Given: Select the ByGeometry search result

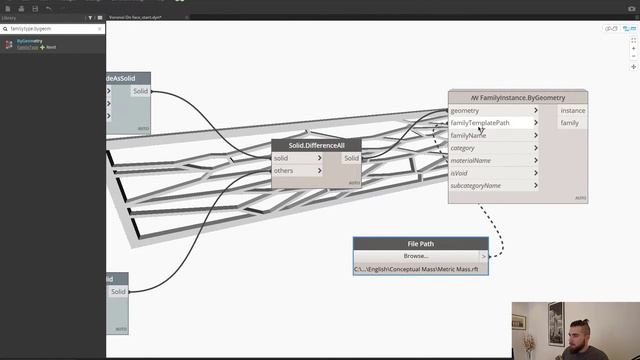Looking at the screenshot, I should [53, 44].
